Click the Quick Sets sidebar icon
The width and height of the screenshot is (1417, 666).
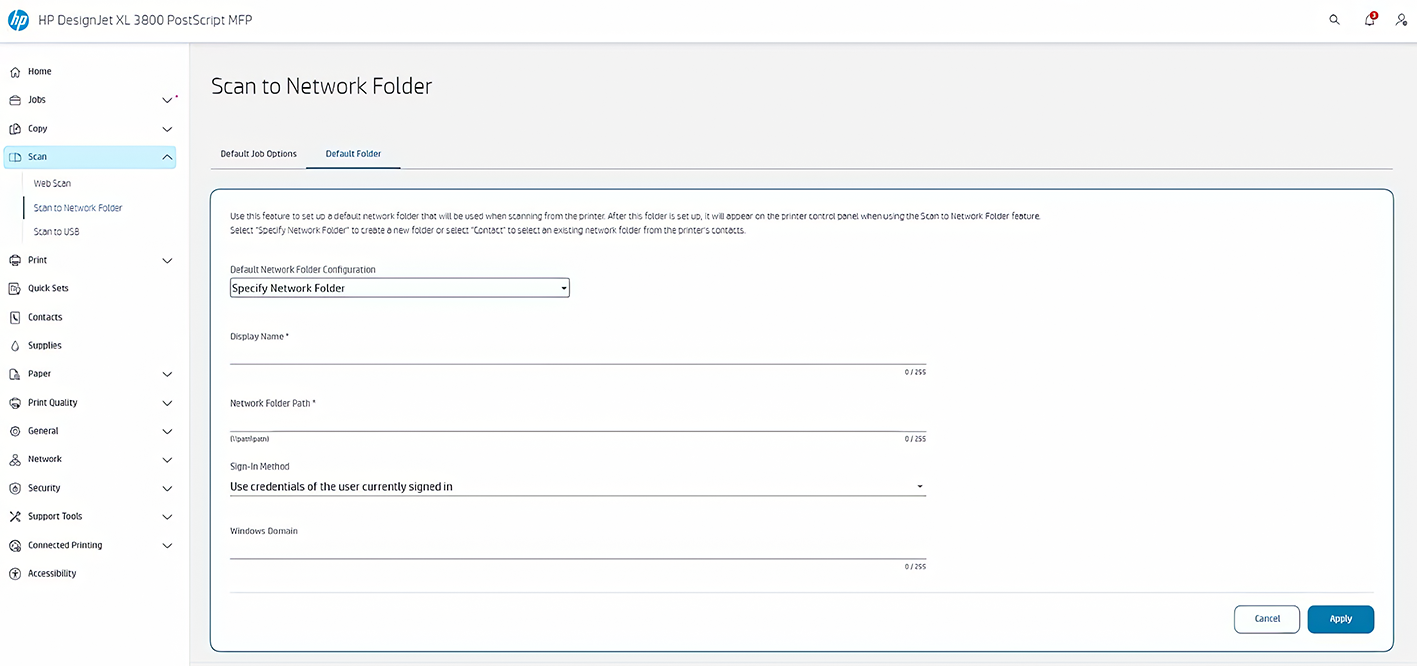pos(15,288)
